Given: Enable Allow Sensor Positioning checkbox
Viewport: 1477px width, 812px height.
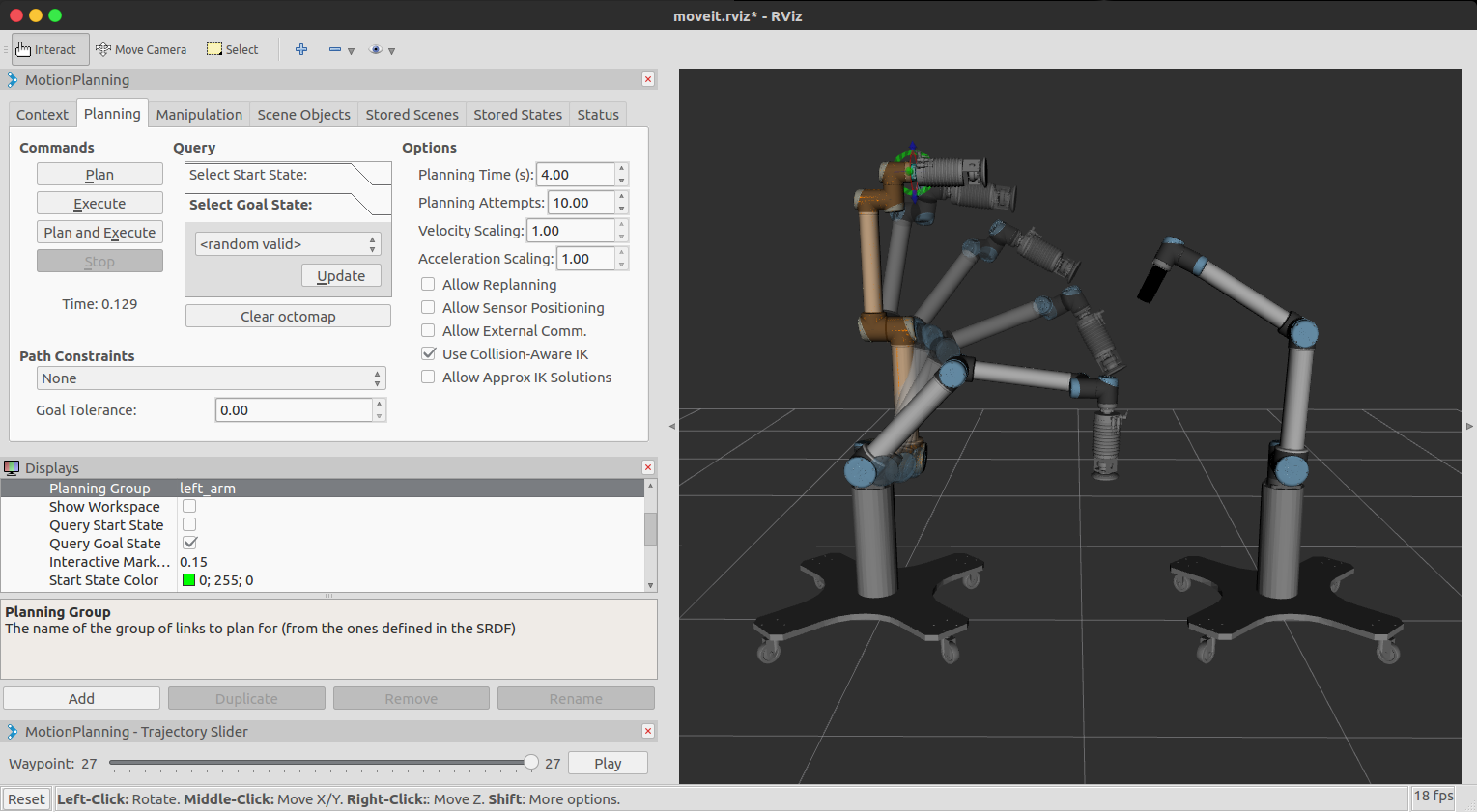Looking at the screenshot, I should pos(428,307).
